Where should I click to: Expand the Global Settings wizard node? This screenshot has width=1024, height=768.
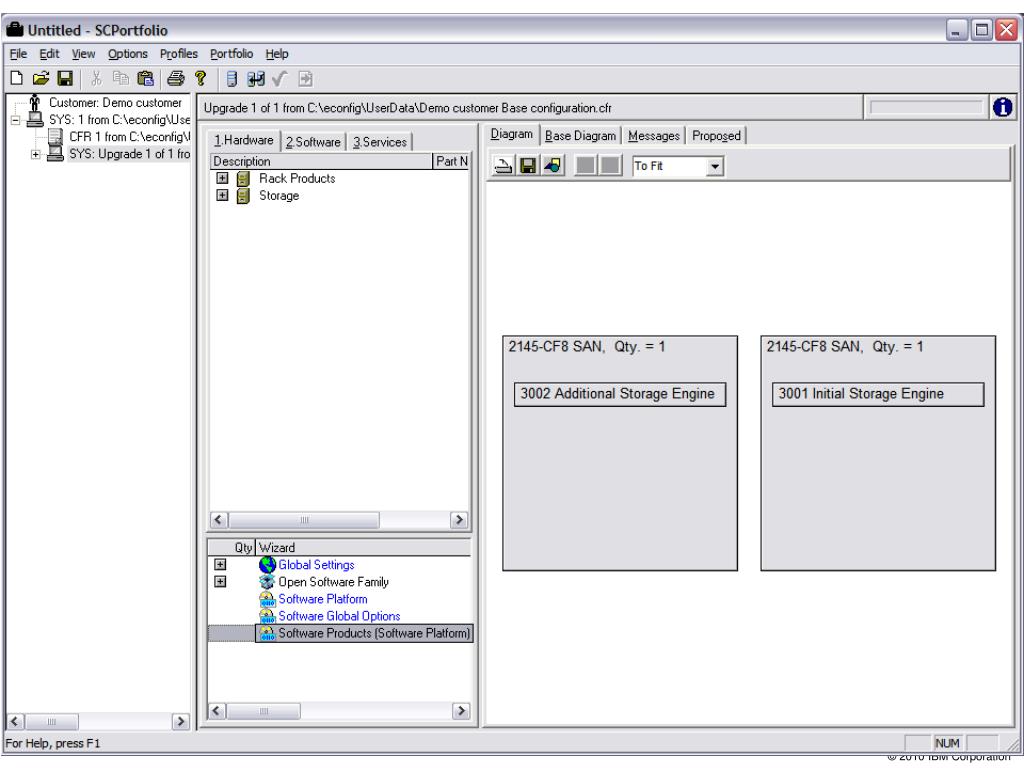coord(220,564)
